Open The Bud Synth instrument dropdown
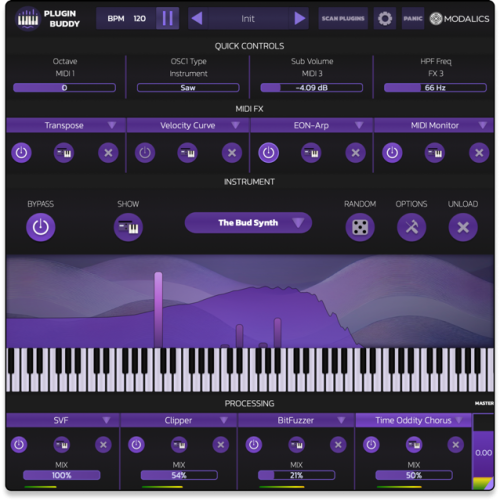The image size is (500, 501). click(248, 223)
